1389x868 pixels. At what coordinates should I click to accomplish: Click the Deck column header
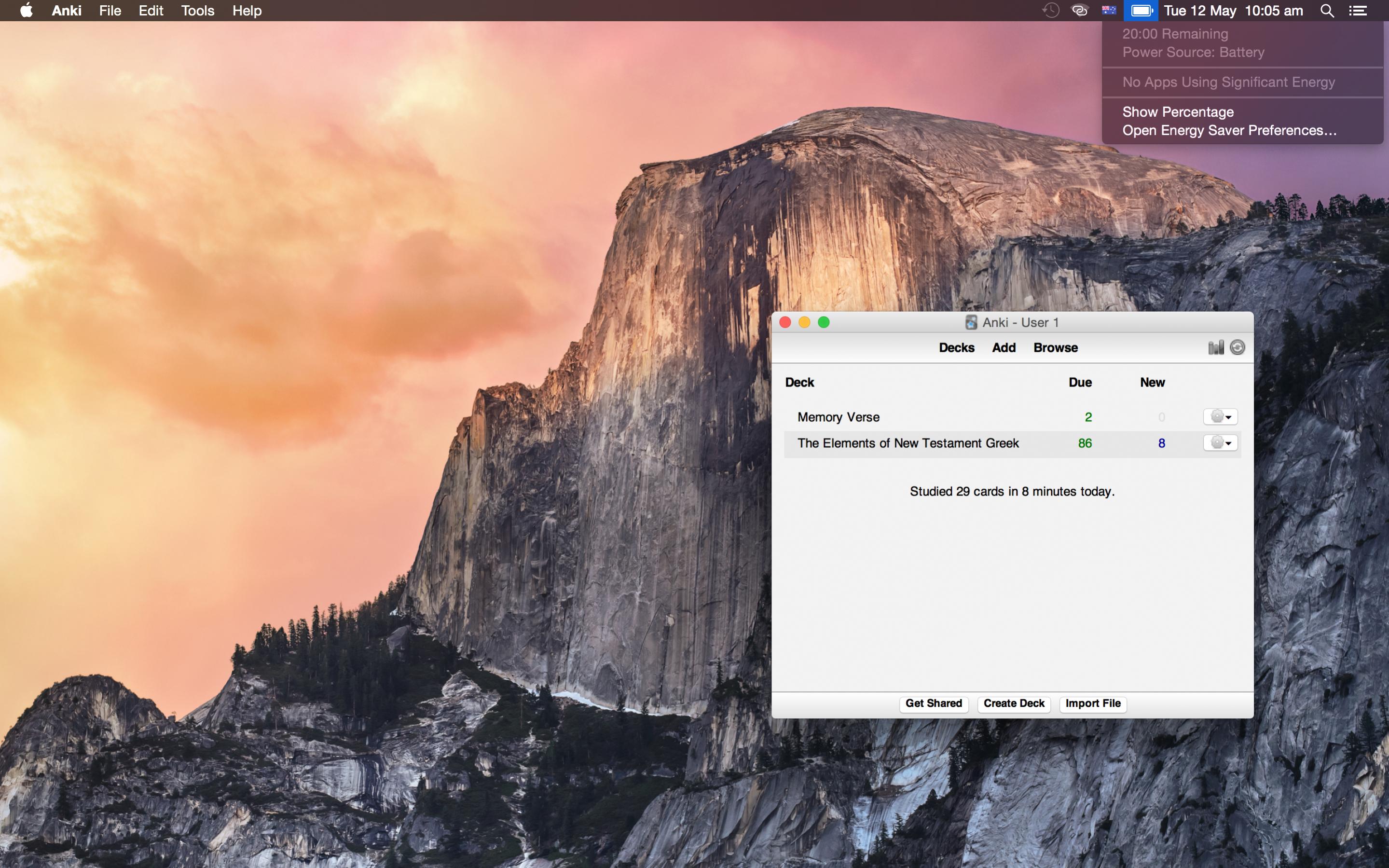pos(799,382)
